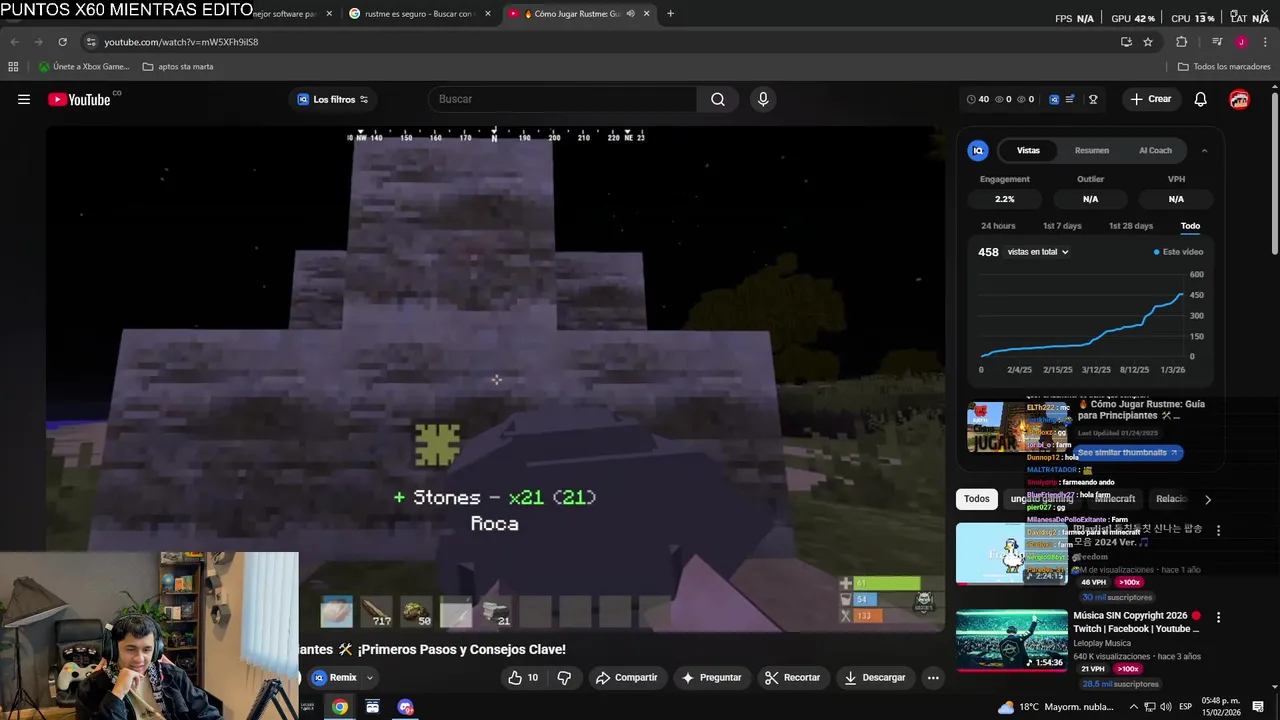Viewport: 1280px width, 720px height.
Task: Switch to the rustme es seguro tab
Action: coord(418,14)
